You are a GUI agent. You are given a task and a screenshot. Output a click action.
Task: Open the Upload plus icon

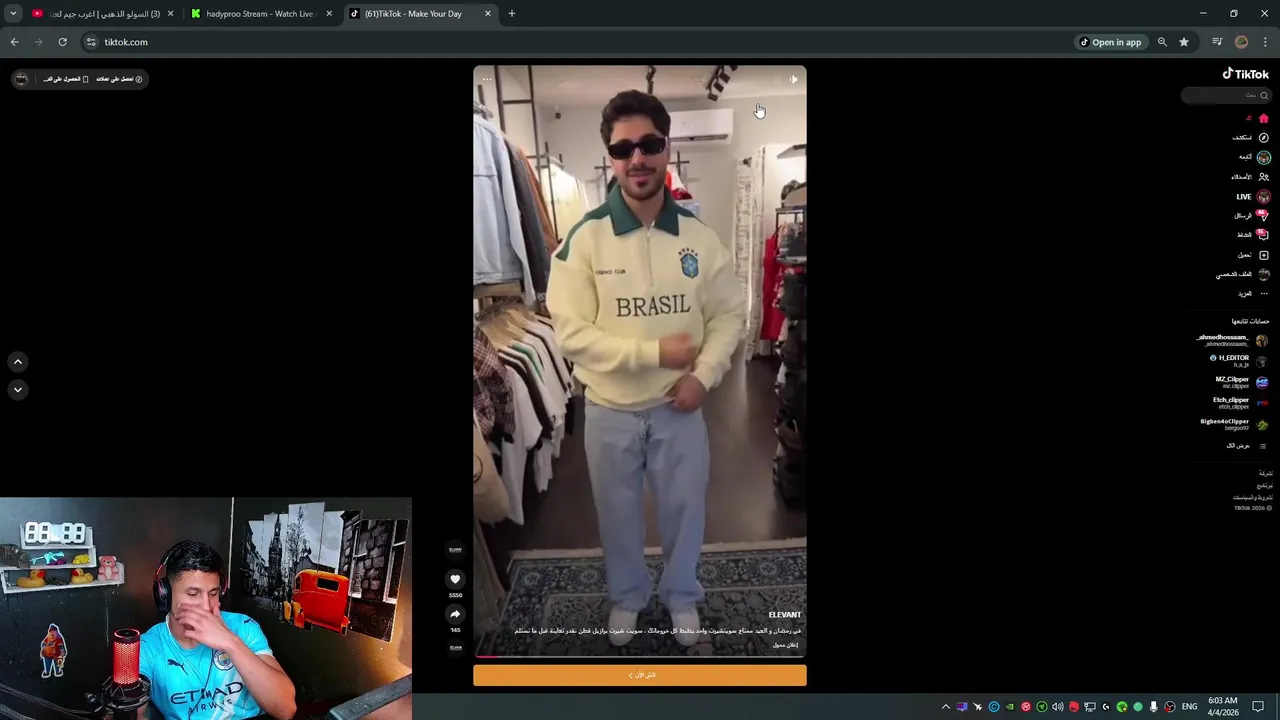click(1263, 255)
